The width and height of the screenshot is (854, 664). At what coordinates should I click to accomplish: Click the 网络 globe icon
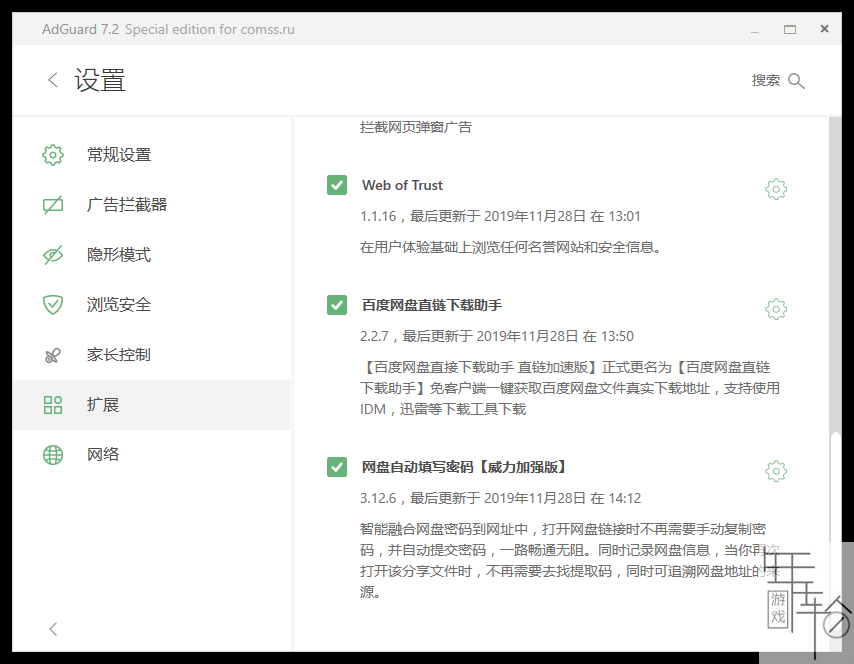(53, 455)
